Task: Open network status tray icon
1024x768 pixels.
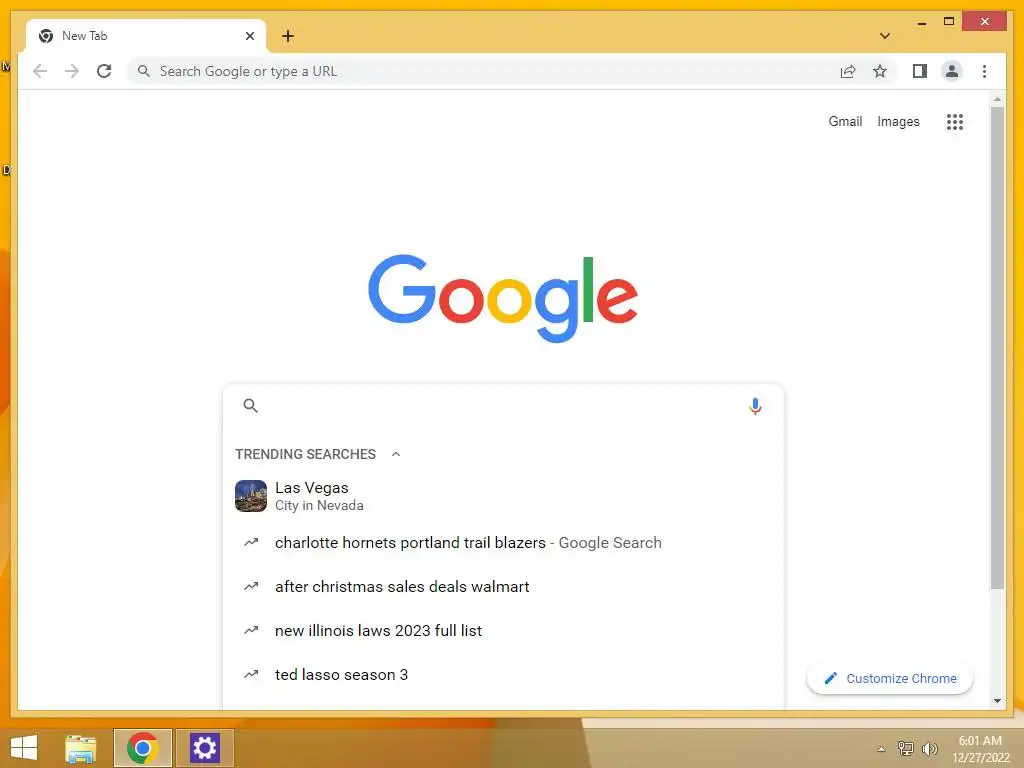Action: (x=905, y=748)
